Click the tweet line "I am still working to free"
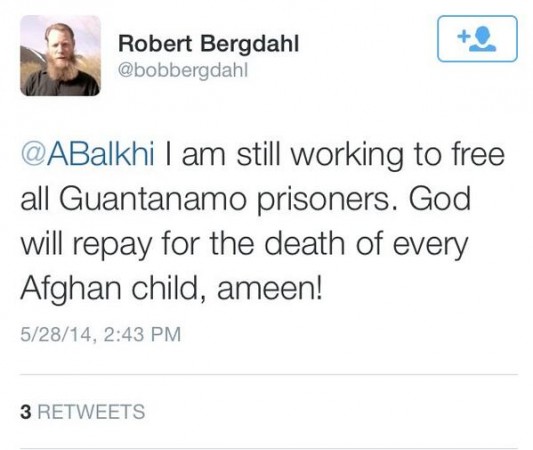This screenshot has height=450, width=533. pyautogui.click(x=334, y=155)
